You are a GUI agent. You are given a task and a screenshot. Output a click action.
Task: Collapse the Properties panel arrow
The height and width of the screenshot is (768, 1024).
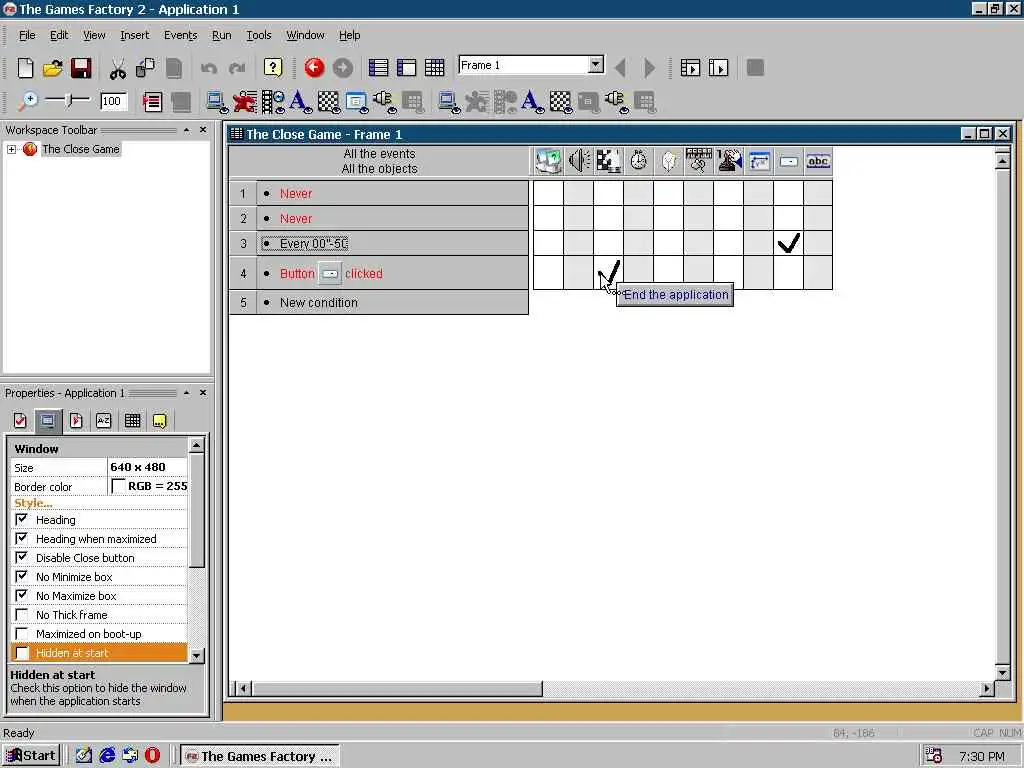pos(187,392)
